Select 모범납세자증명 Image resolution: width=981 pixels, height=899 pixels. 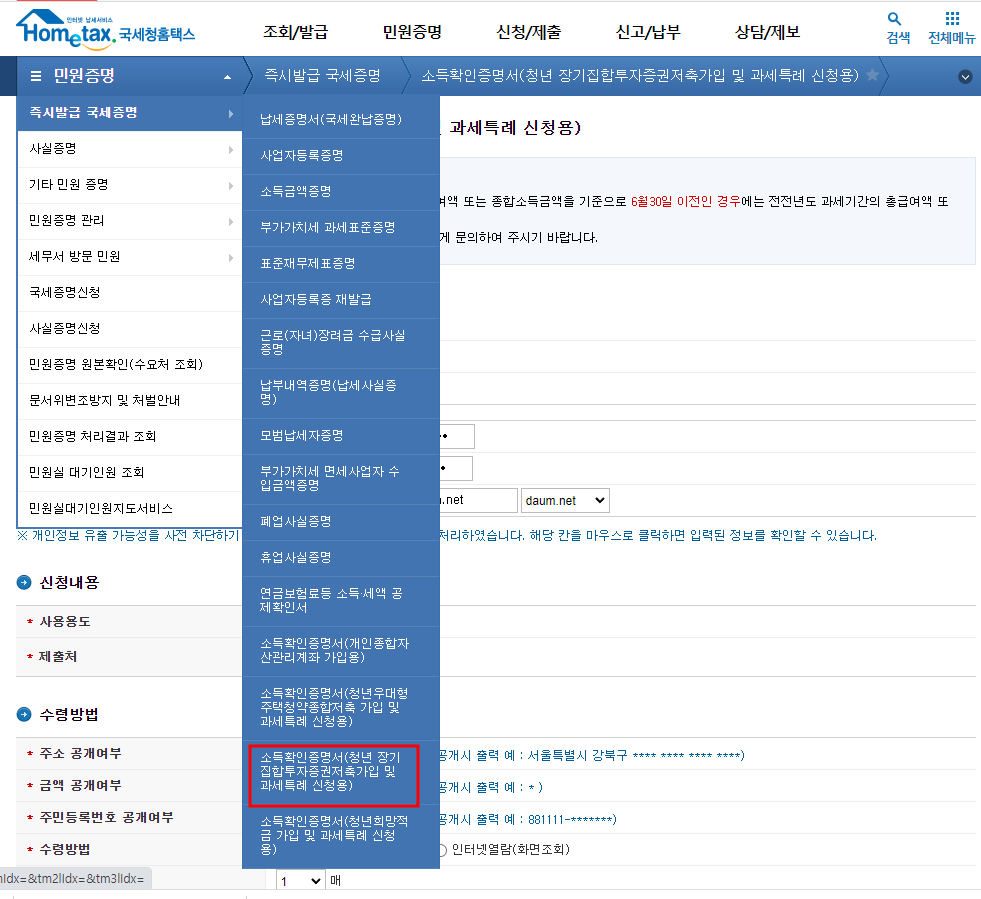coord(341,435)
